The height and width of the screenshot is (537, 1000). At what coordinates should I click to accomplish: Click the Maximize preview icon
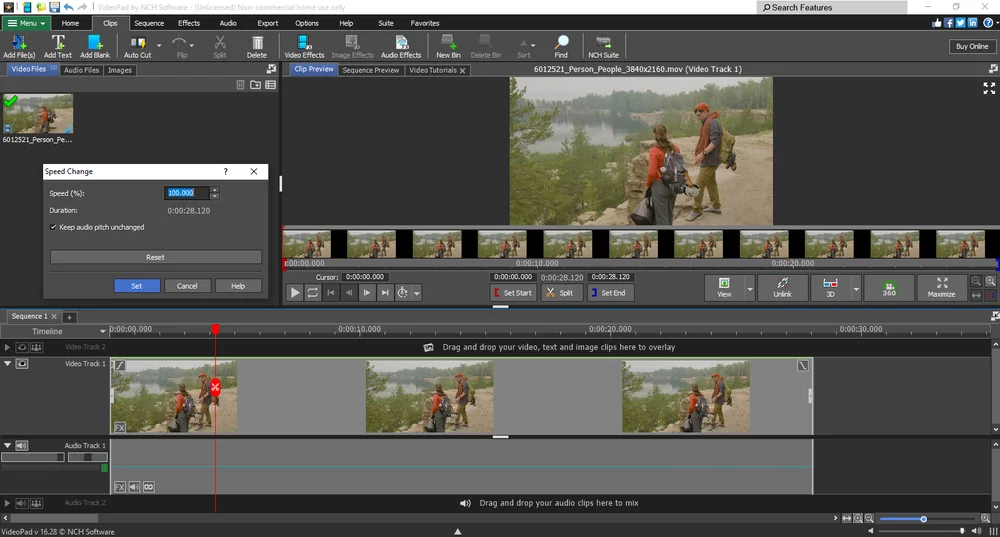tap(941, 288)
